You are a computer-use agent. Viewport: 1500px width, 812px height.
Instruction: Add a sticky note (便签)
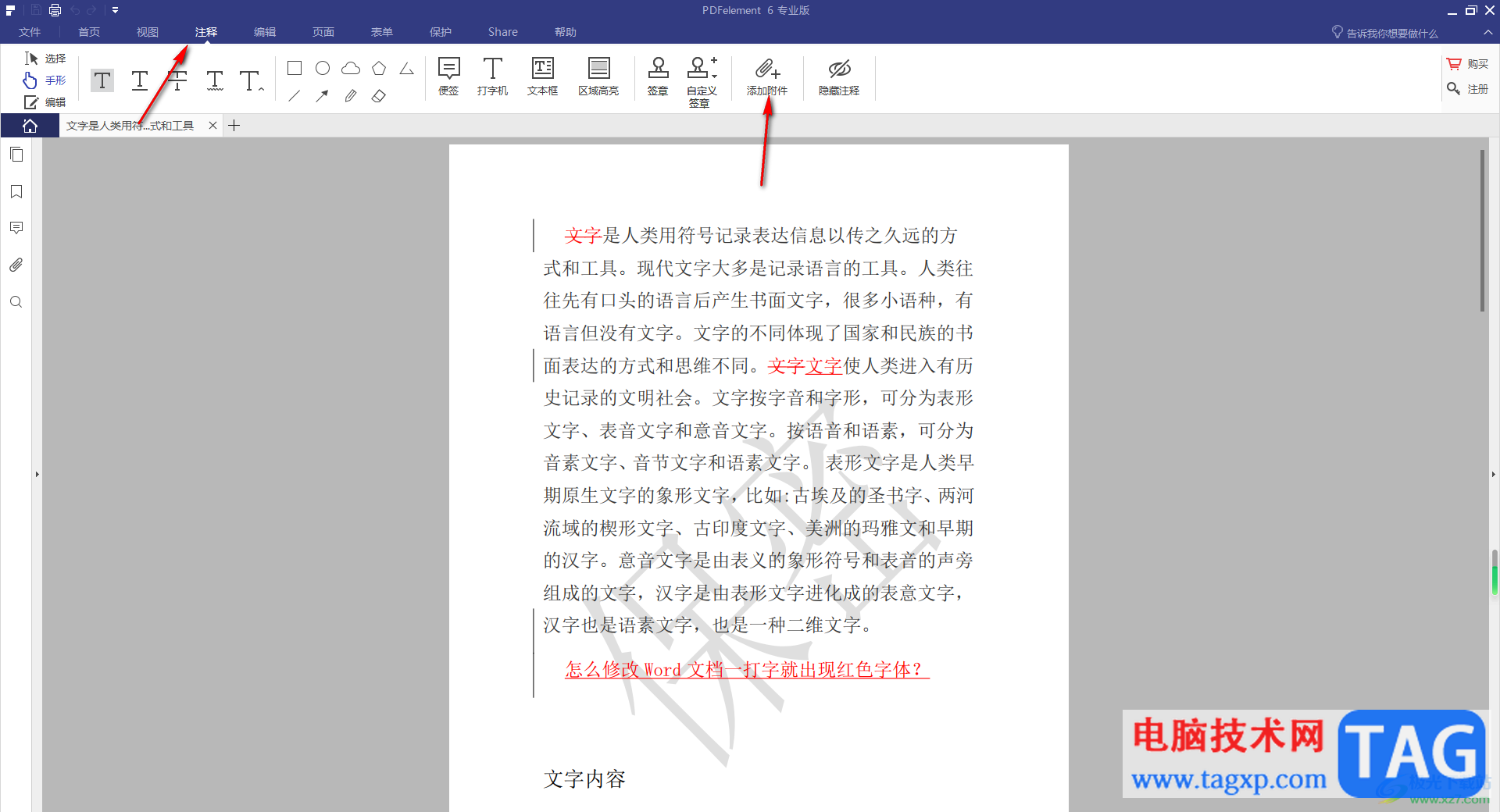(x=448, y=77)
